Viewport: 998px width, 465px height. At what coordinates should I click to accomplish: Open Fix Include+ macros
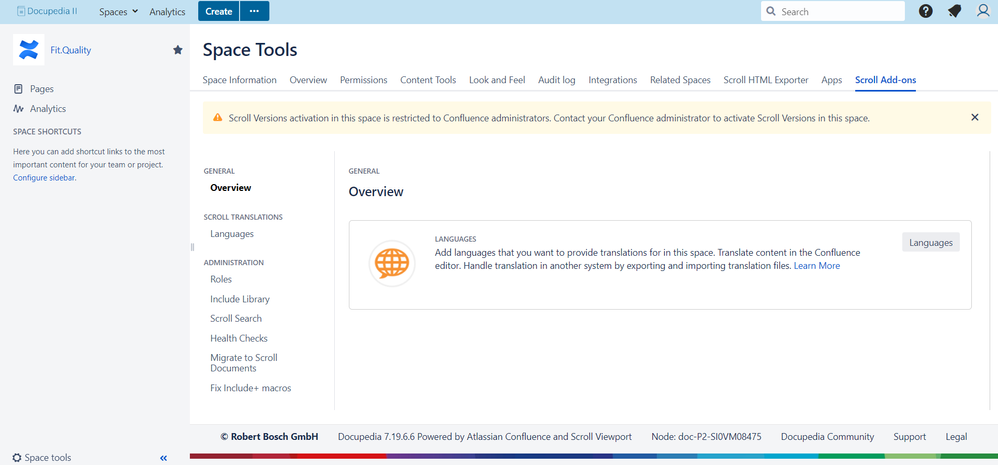click(251, 388)
